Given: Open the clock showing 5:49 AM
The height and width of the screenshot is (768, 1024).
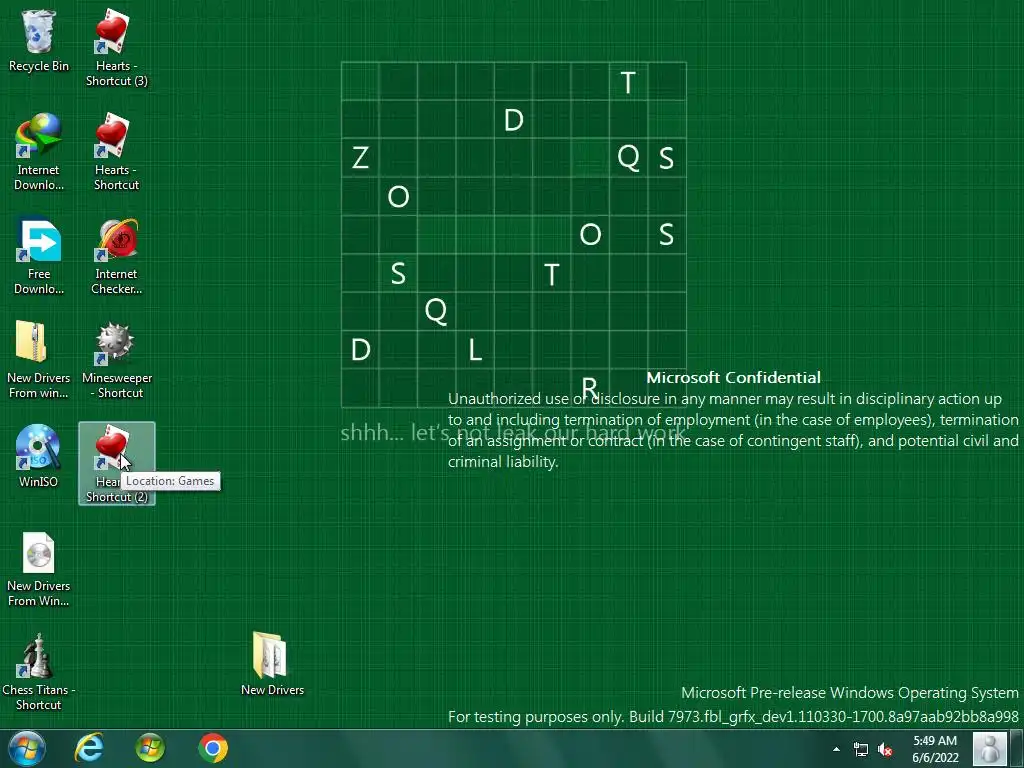Looking at the screenshot, I should [935, 749].
